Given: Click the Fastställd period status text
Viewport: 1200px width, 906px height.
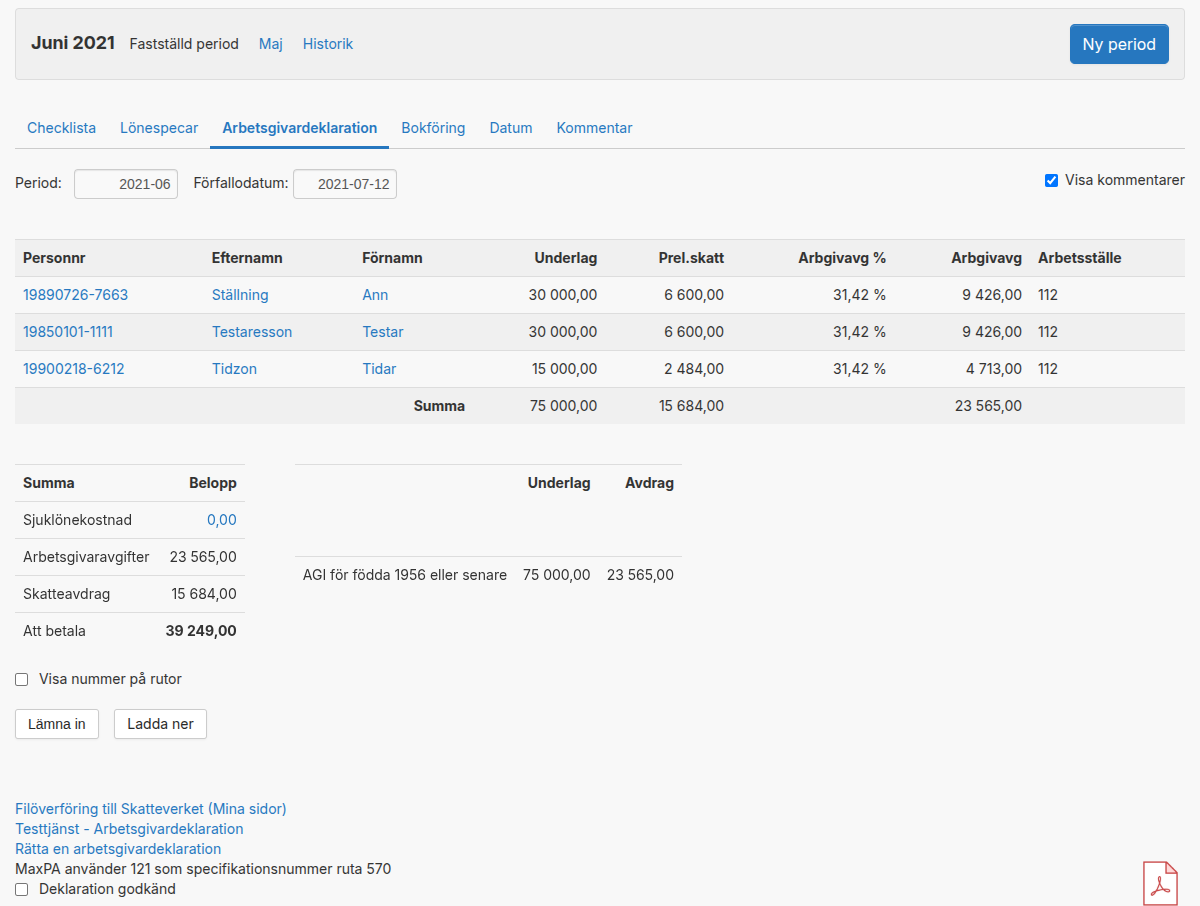Looking at the screenshot, I should pos(184,44).
